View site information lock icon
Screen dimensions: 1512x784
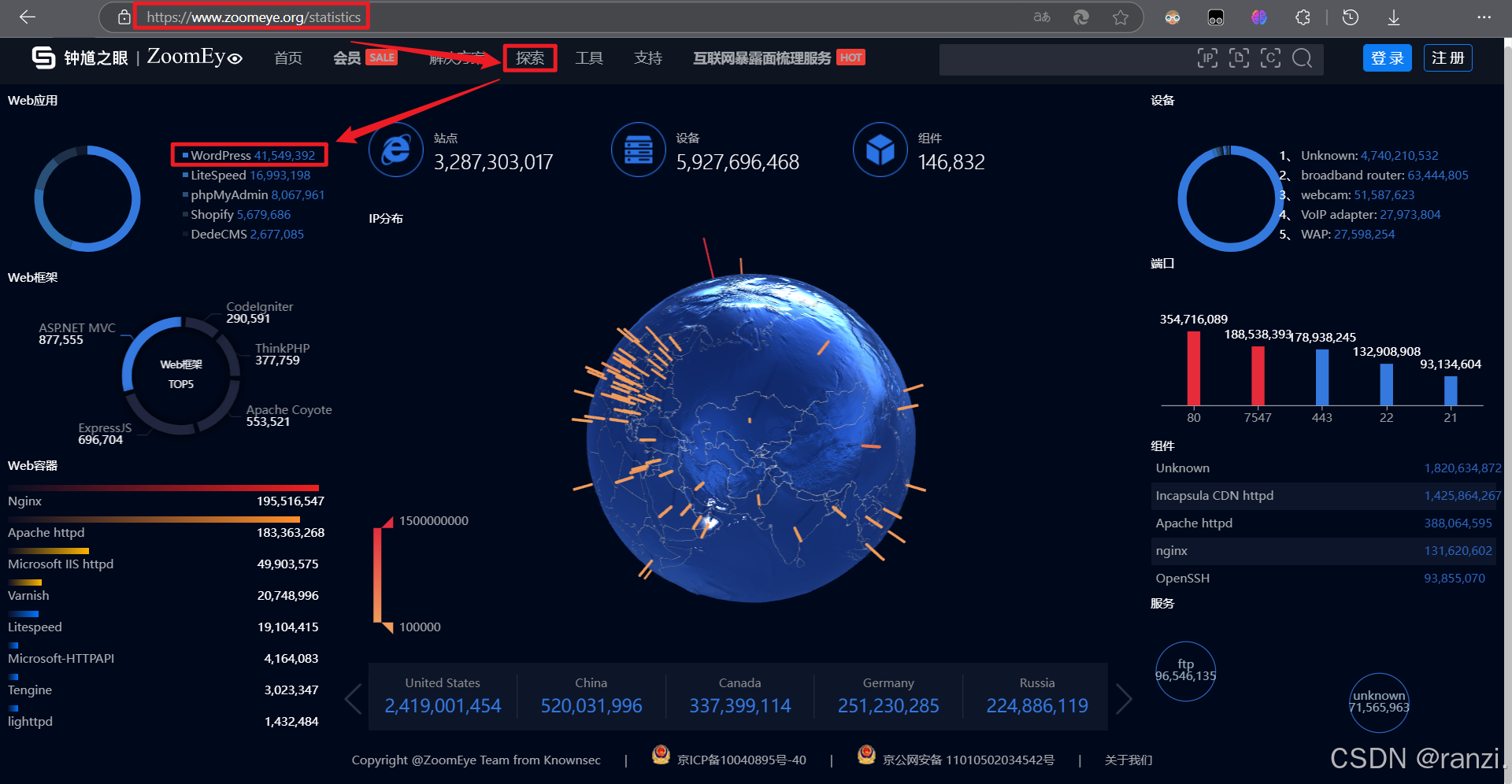[124, 17]
